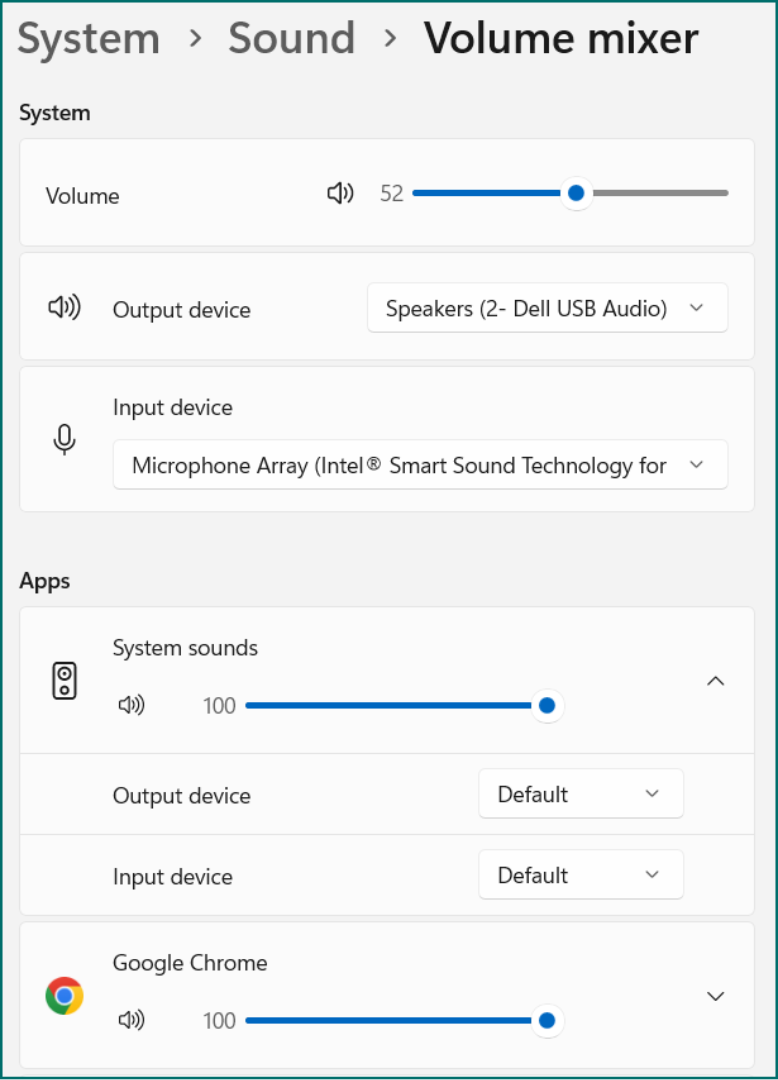Click the Input device microphone icon
Viewport: 778px width, 1080px height.
click(x=65, y=439)
